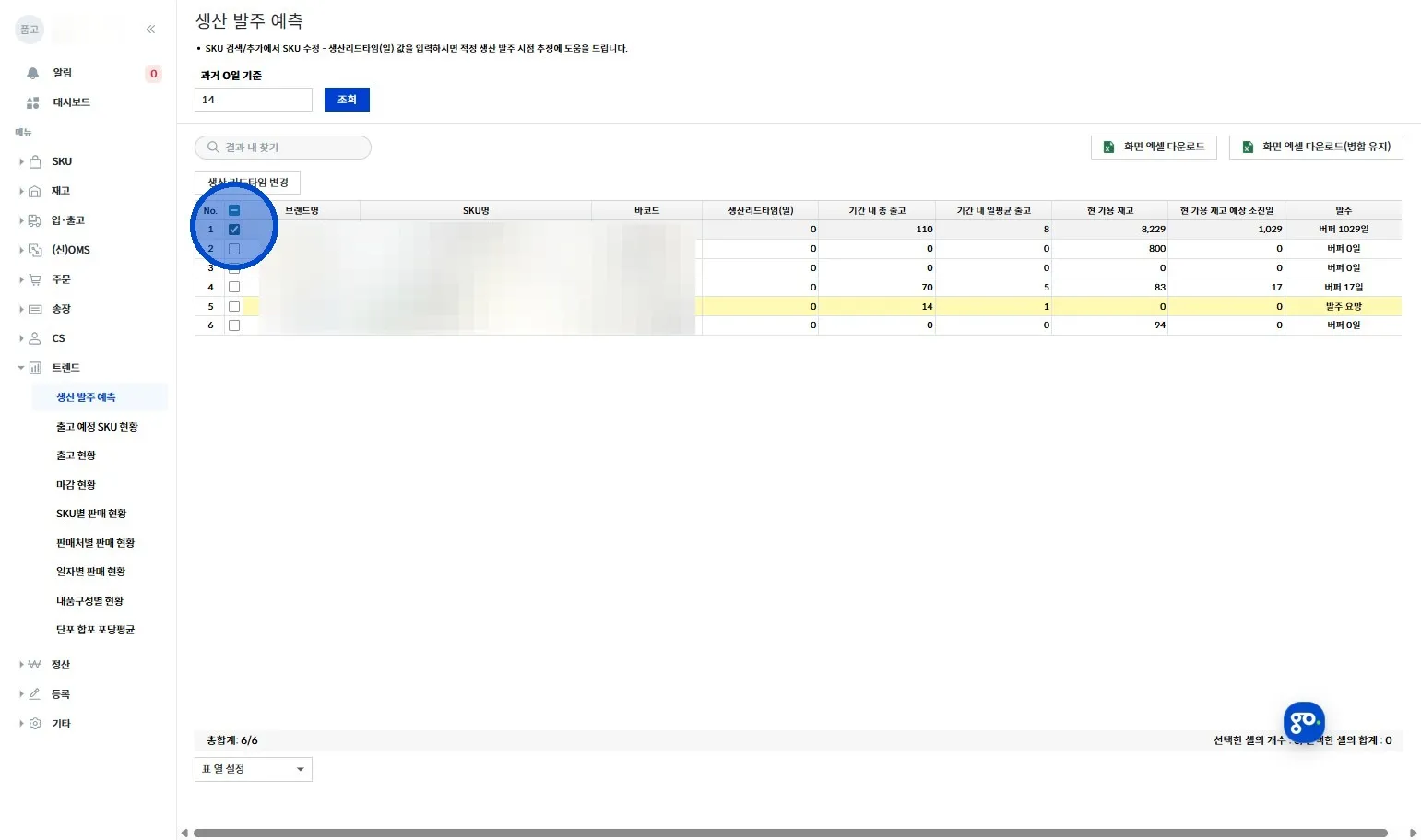Open the 출고 예정 SKU 현황 menu item

click(x=97, y=427)
